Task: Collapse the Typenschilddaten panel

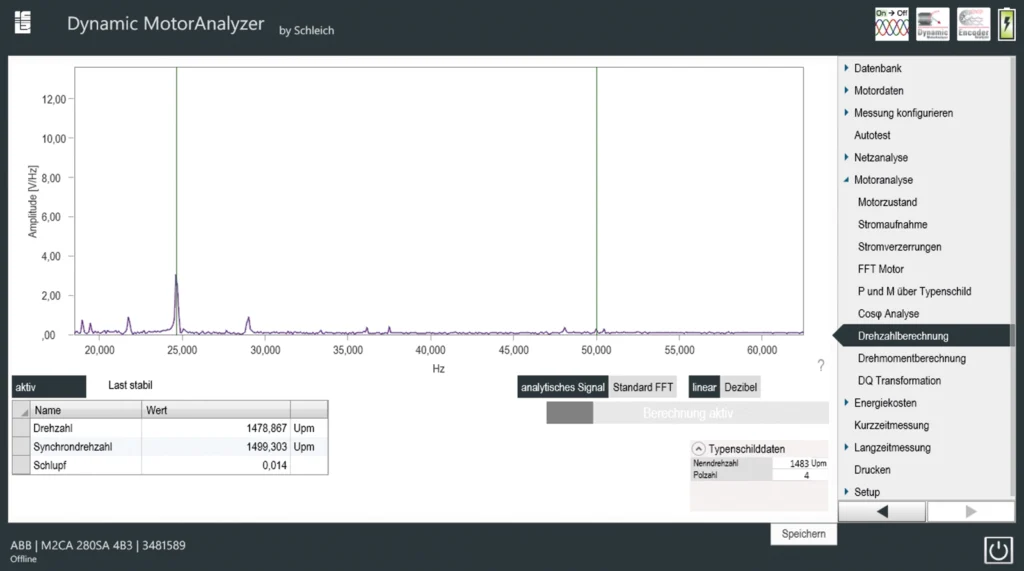Action: pos(698,449)
